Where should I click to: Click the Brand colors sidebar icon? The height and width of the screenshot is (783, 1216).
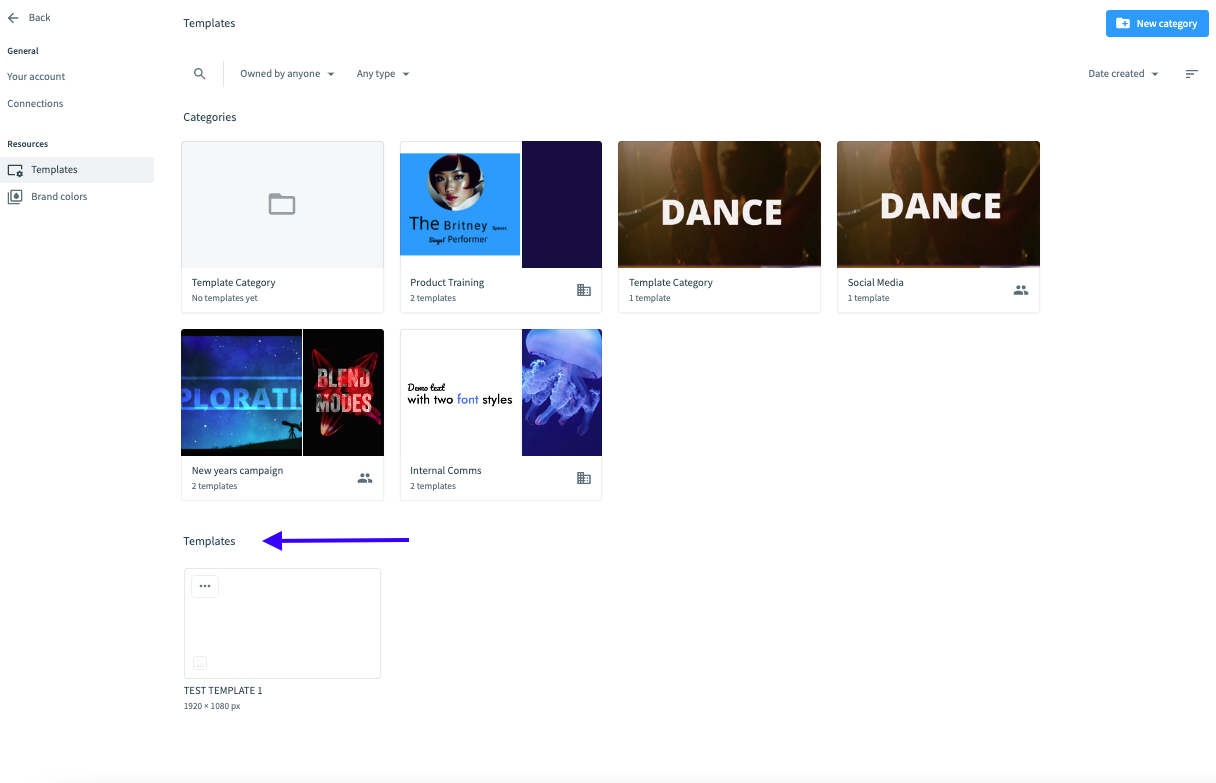[15, 197]
